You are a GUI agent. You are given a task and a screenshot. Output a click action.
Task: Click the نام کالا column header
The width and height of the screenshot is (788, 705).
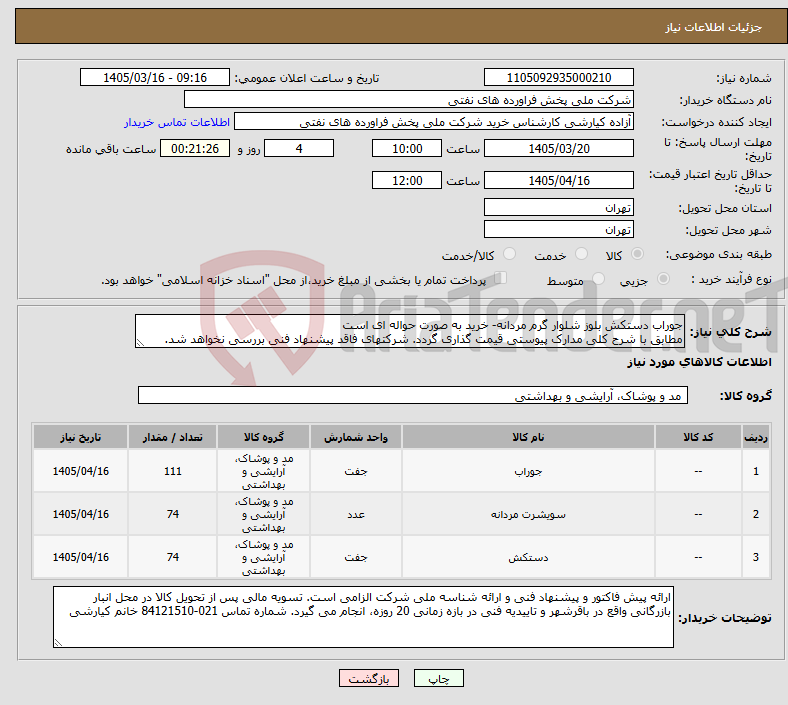click(x=528, y=437)
